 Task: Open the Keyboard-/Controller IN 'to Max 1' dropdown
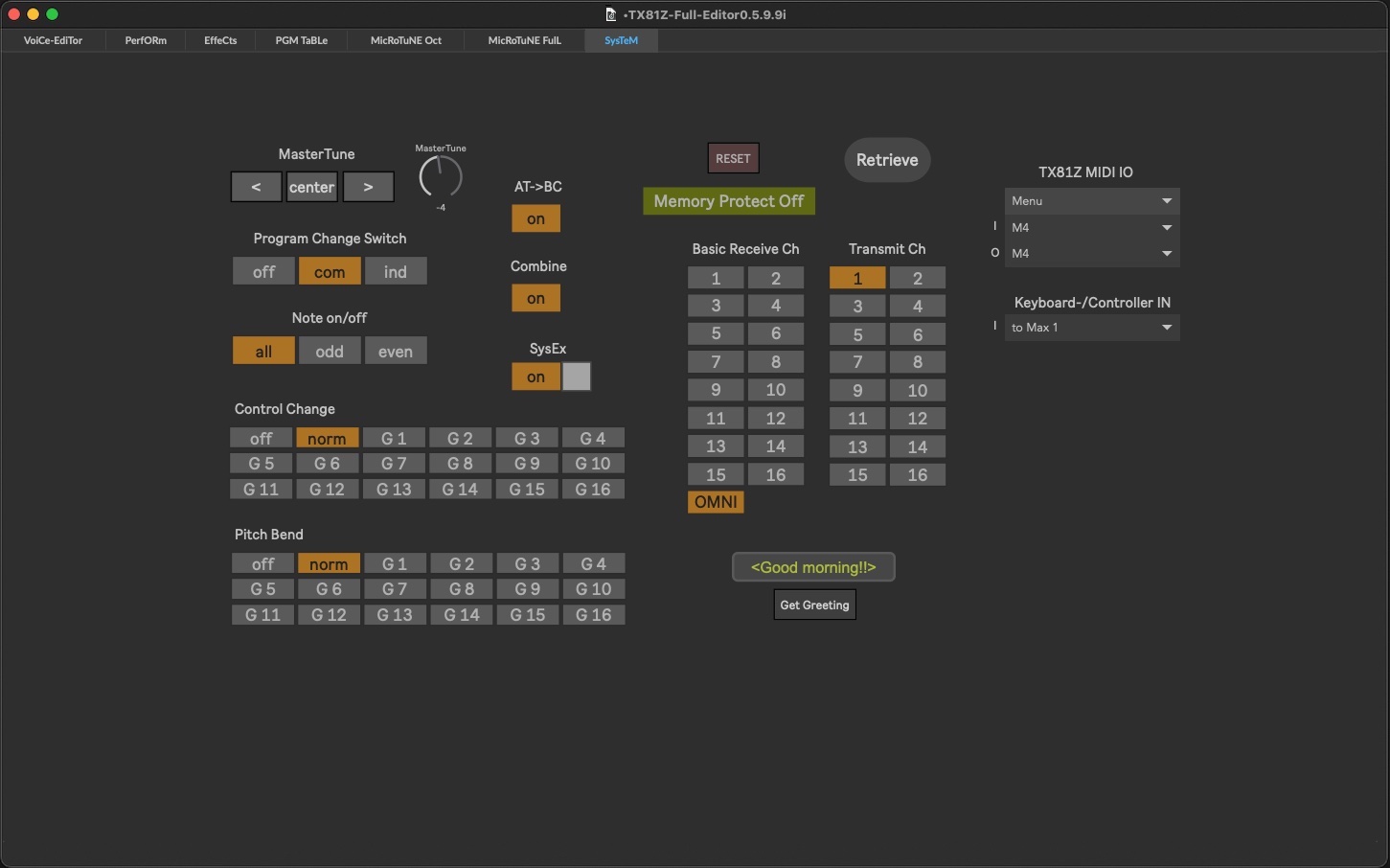pyautogui.click(x=1091, y=328)
